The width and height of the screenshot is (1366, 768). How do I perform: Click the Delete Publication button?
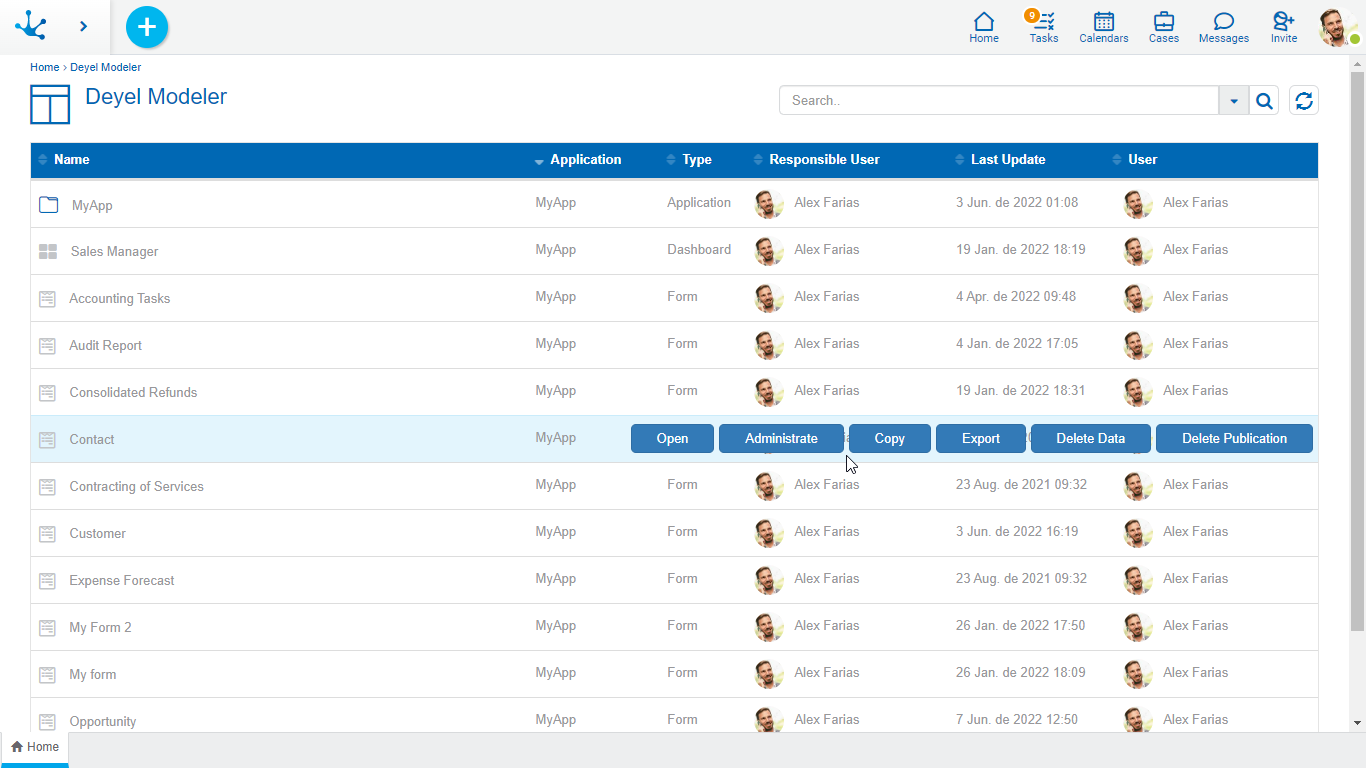[1234, 438]
